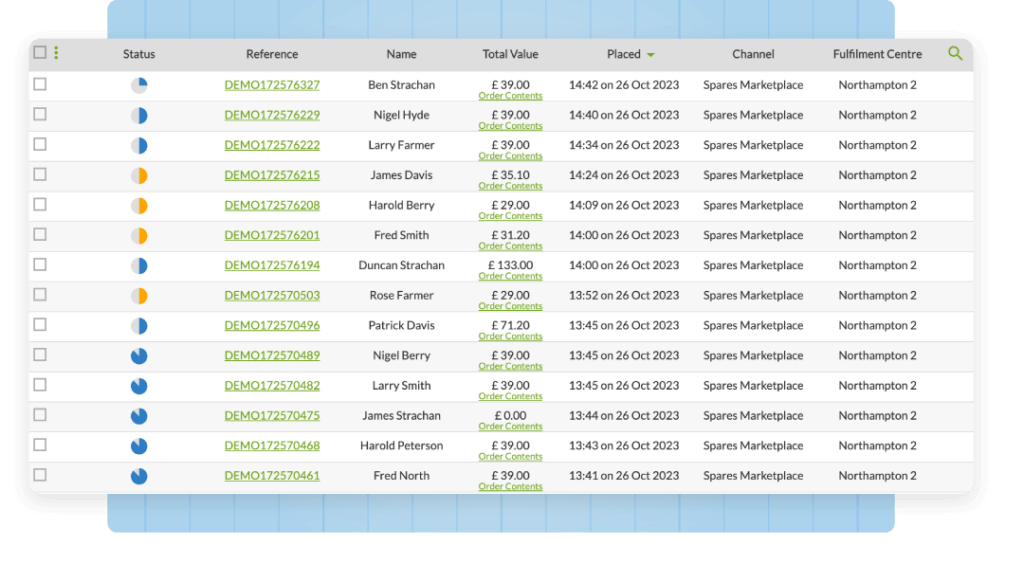Click blue status icon for Nigel Berry

[139, 356]
